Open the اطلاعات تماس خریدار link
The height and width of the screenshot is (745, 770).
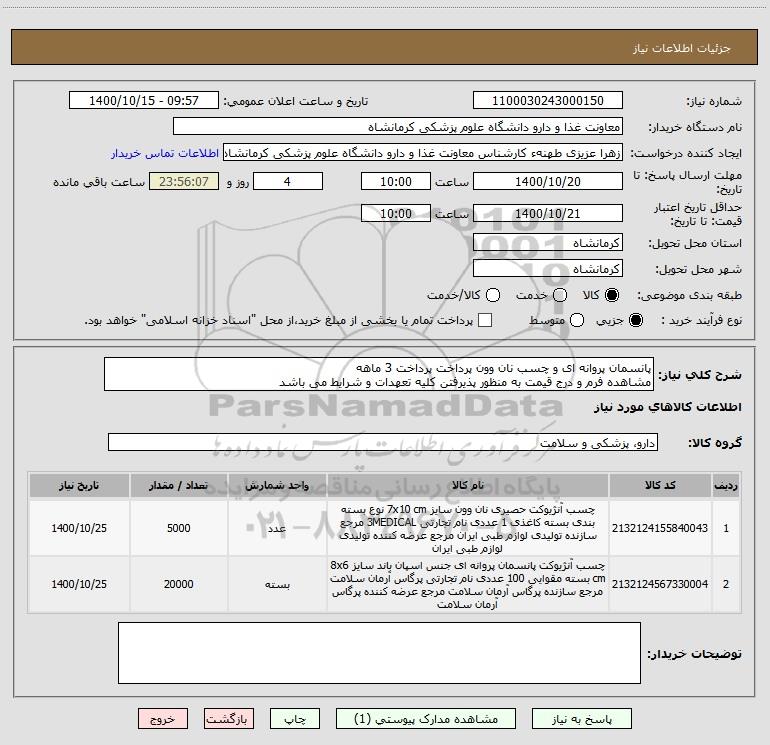pos(165,153)
